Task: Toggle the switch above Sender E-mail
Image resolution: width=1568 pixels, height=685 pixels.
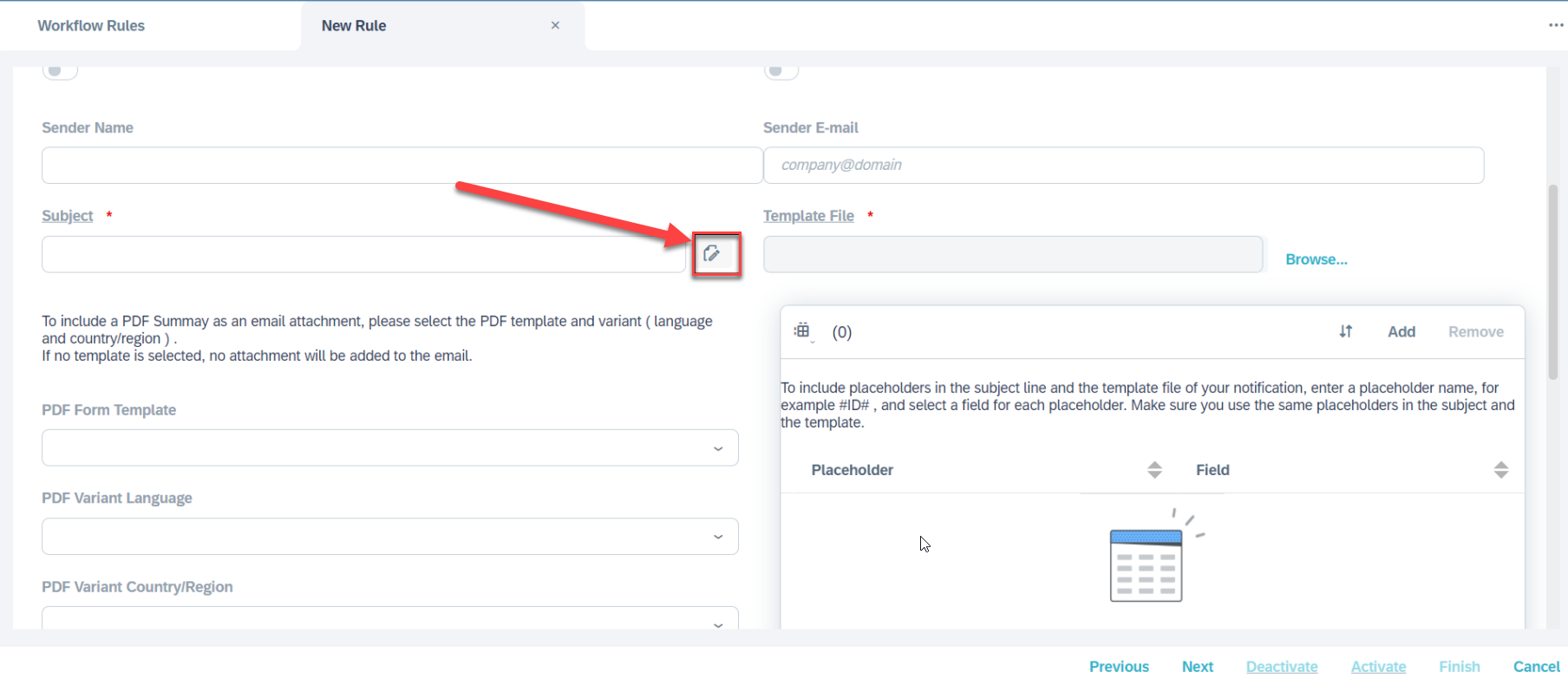Action: click(781, 71)
